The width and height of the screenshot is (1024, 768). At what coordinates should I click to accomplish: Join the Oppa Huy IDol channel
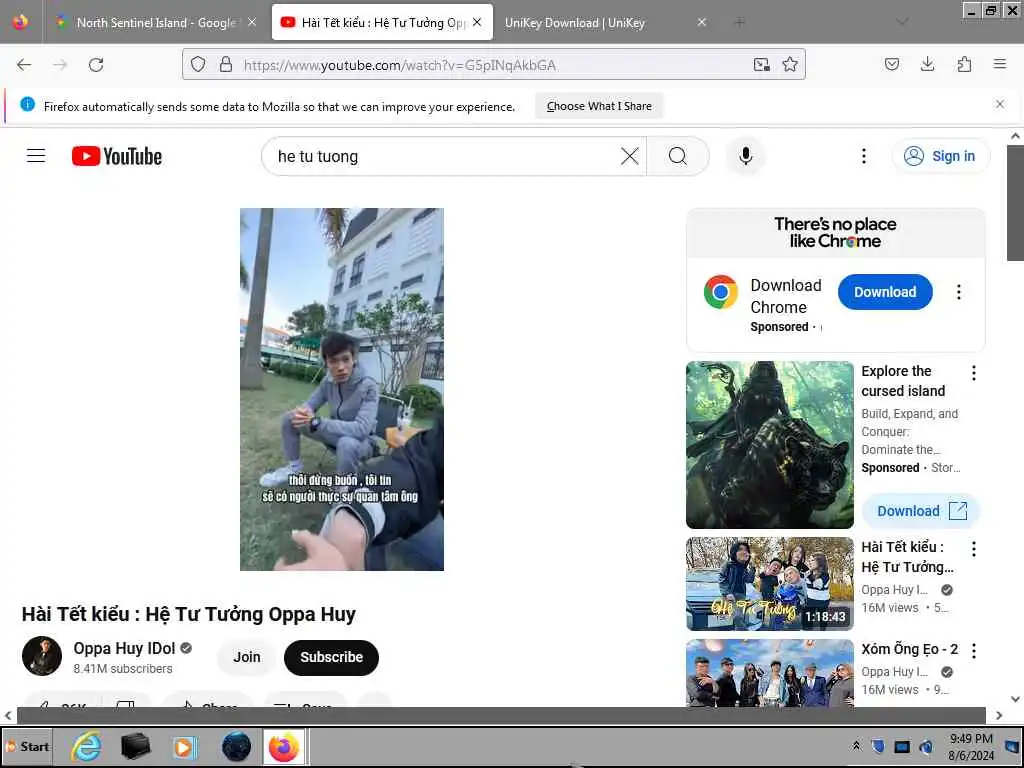coord(247,657)
